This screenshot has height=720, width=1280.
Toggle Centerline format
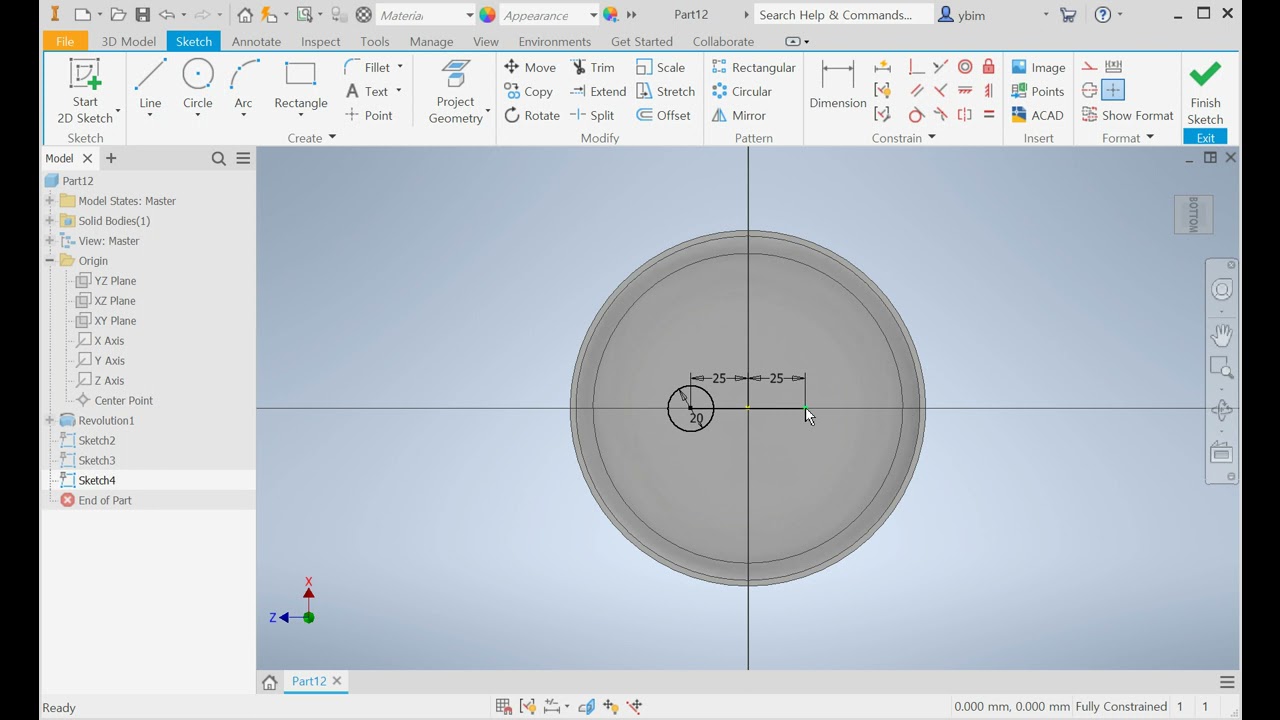coord(1090,91)
